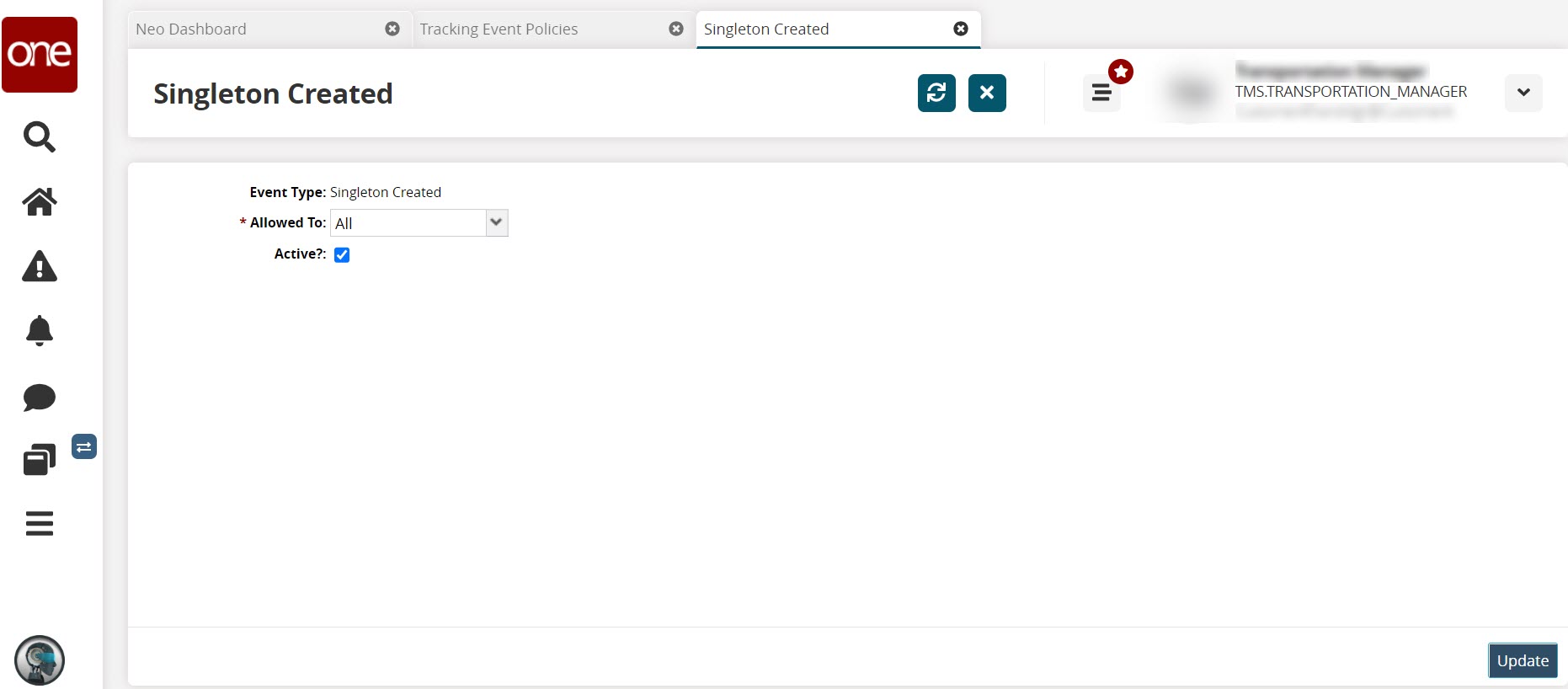Click the blue swap arrows icon

click(x=84, y=446)
